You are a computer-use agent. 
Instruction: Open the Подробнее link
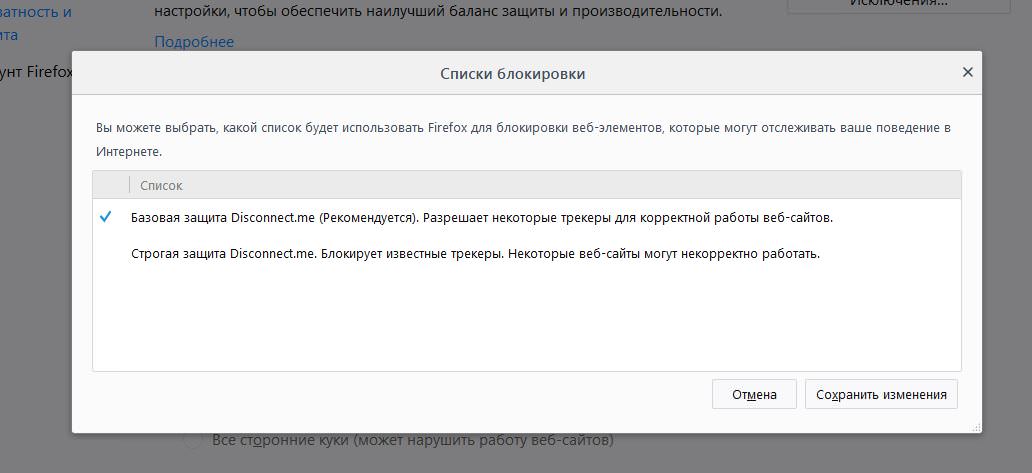tap(194, 41)
